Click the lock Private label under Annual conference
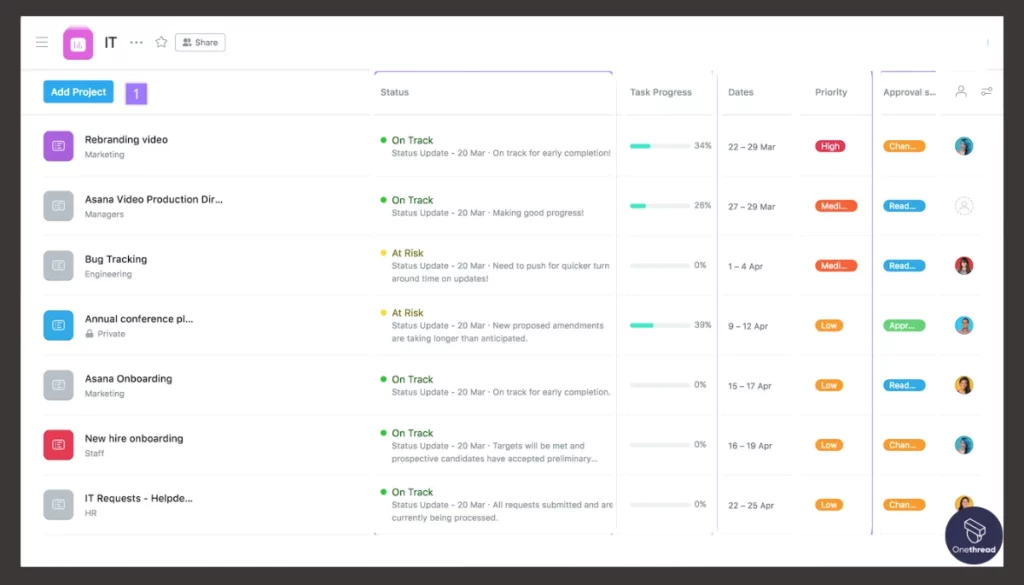This screenshot has height=585, width=1024. pos(105,334)
